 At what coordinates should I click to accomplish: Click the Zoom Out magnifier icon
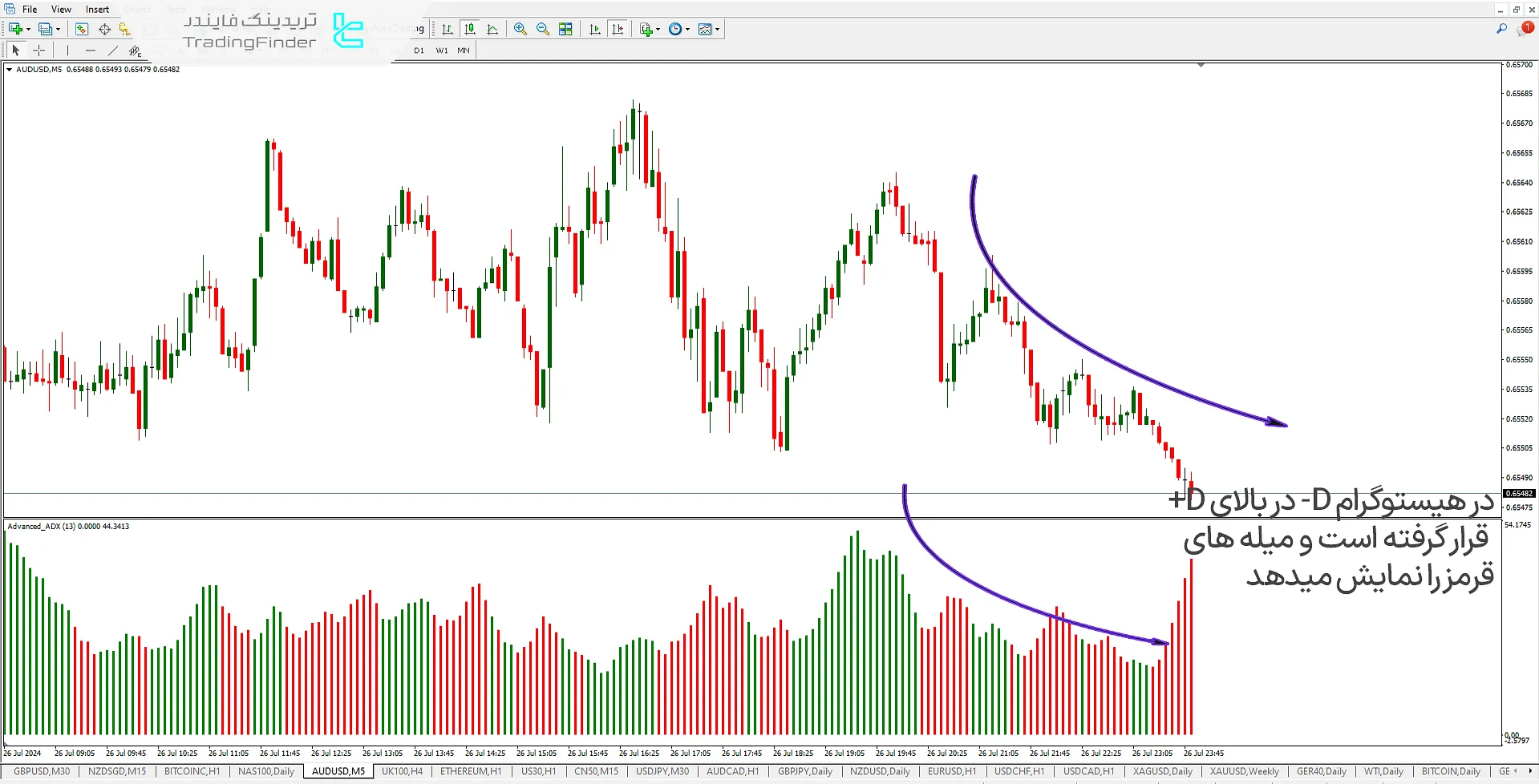(x=543, y=29)
